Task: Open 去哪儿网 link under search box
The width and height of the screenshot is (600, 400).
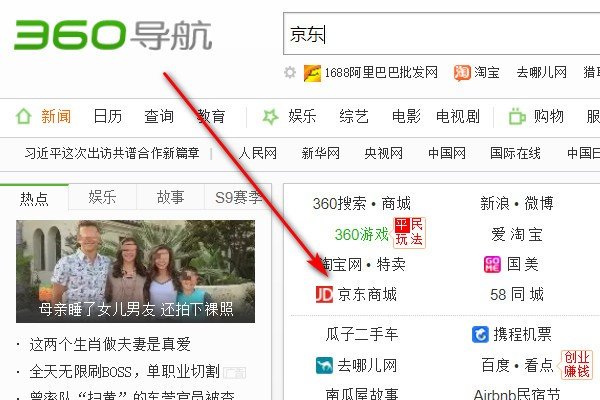Action: tap(541, 72)
